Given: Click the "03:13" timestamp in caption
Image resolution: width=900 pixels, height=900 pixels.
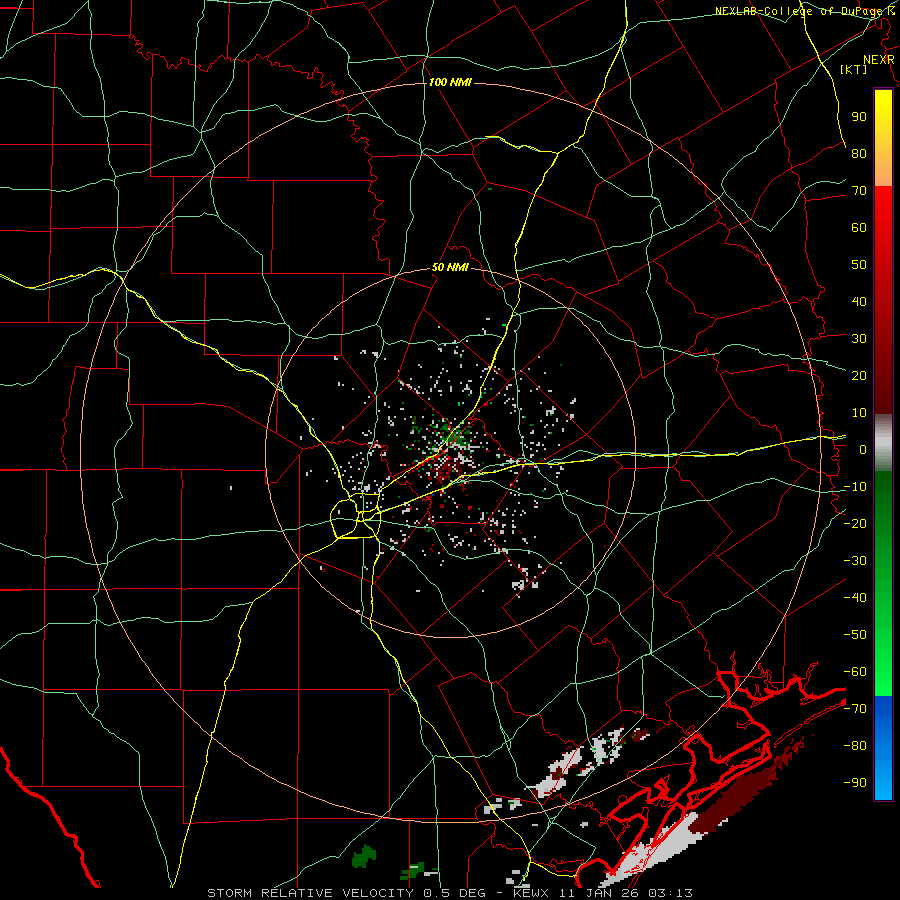Looking at the screenshot, I should pos(670,893).
